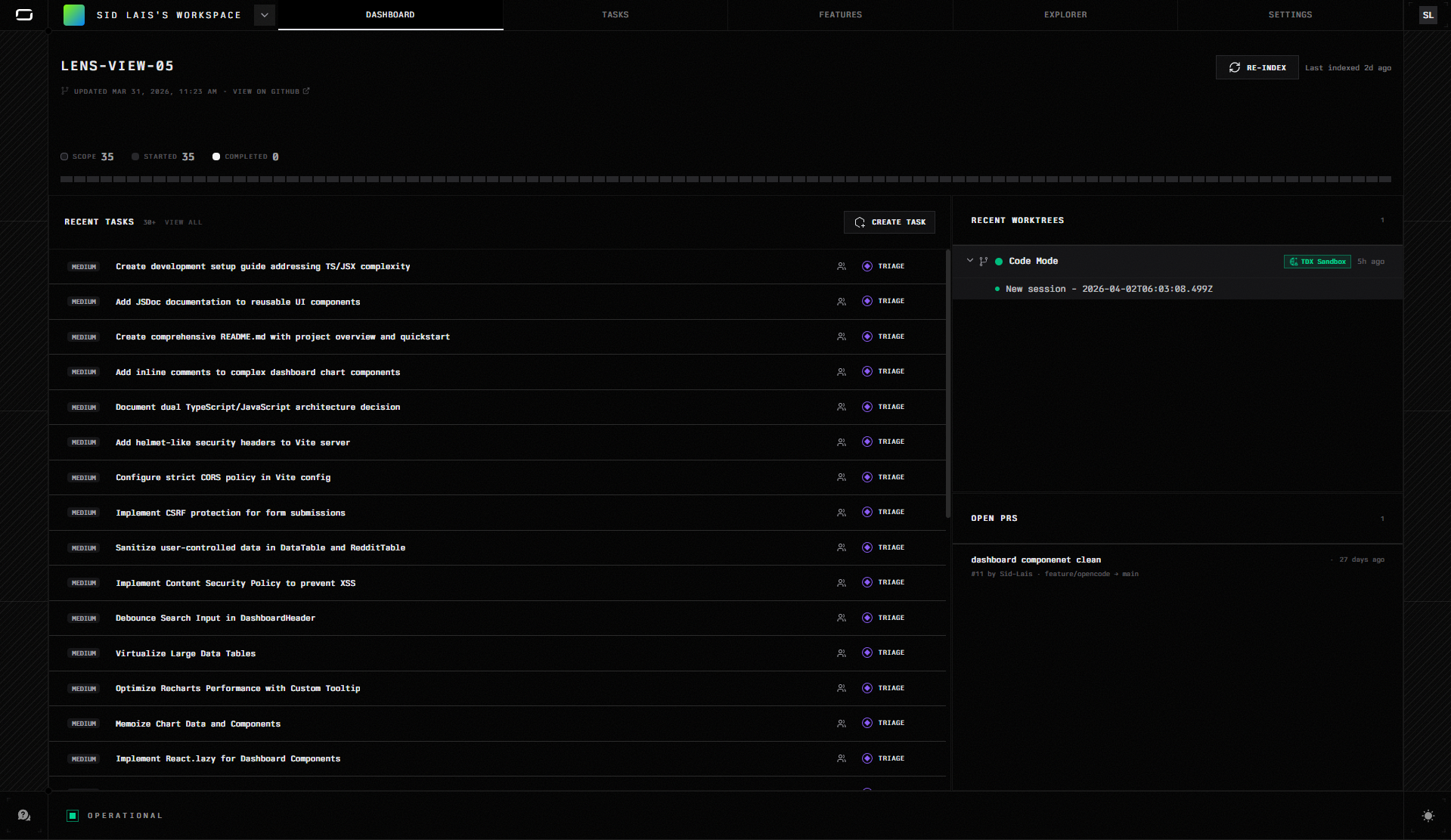
Task: Click the green workspace avatar icon
Action: (74, 15)
